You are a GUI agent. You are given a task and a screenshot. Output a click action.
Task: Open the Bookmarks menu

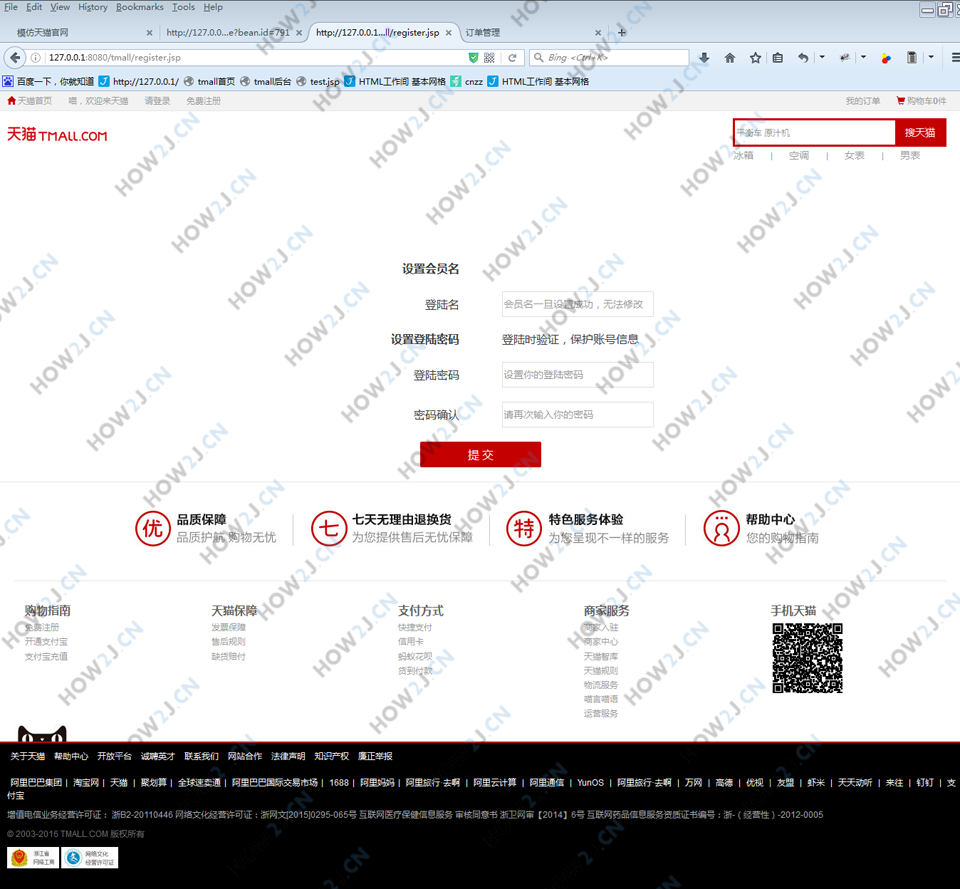(140, 7)
